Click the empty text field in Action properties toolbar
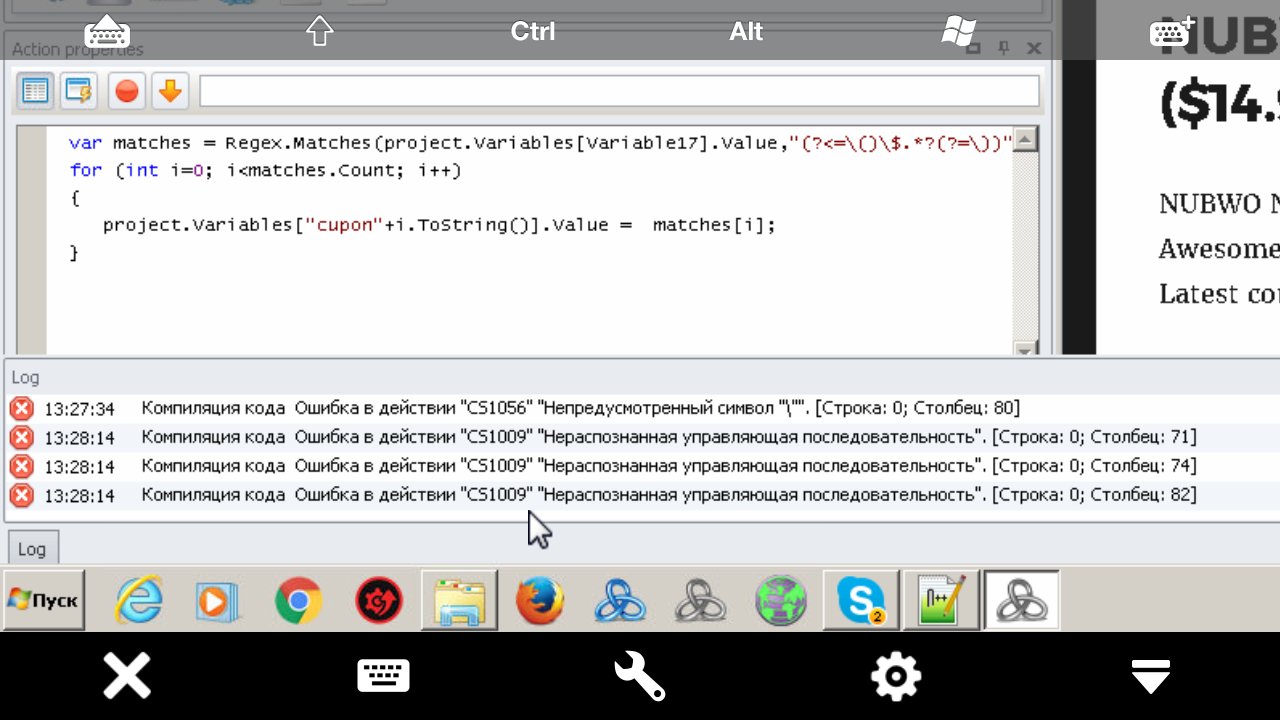This screenshot has height=720, width=1280. click(619, 91)
